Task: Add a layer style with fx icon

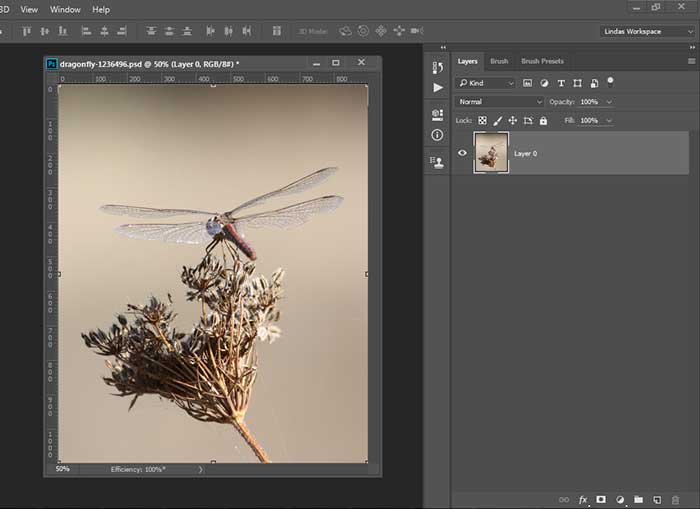Action: pyautogui.click(x=583, y=500)
